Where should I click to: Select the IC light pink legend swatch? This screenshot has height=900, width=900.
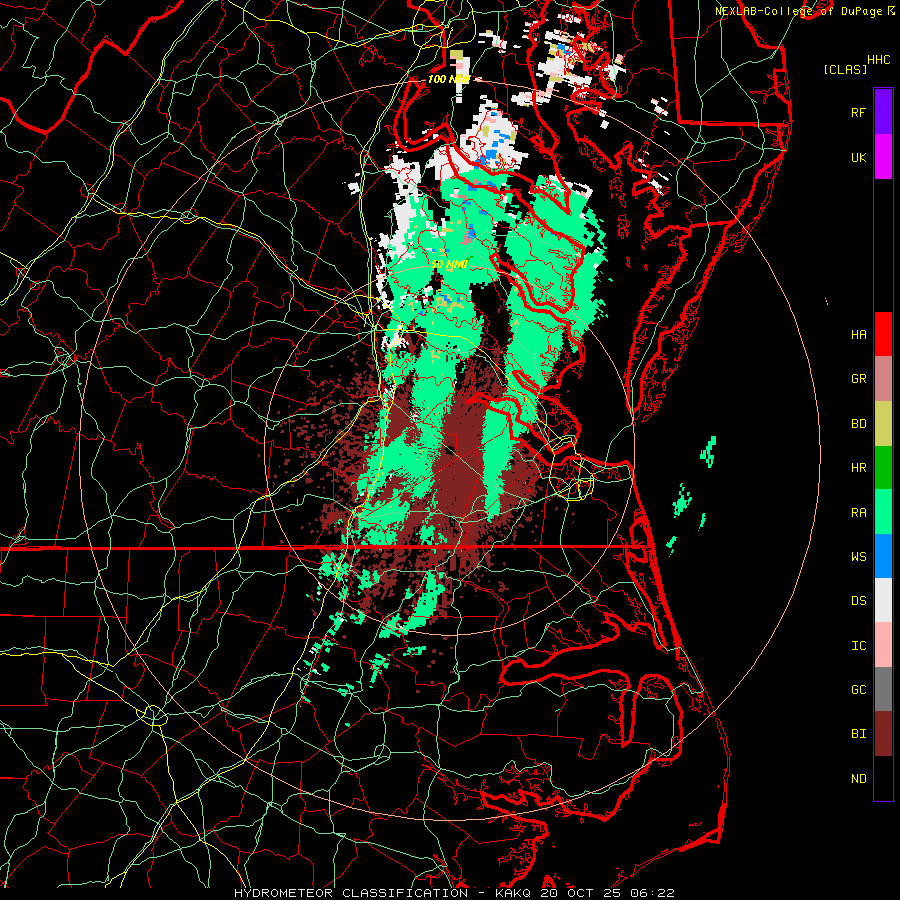point(883,645)
